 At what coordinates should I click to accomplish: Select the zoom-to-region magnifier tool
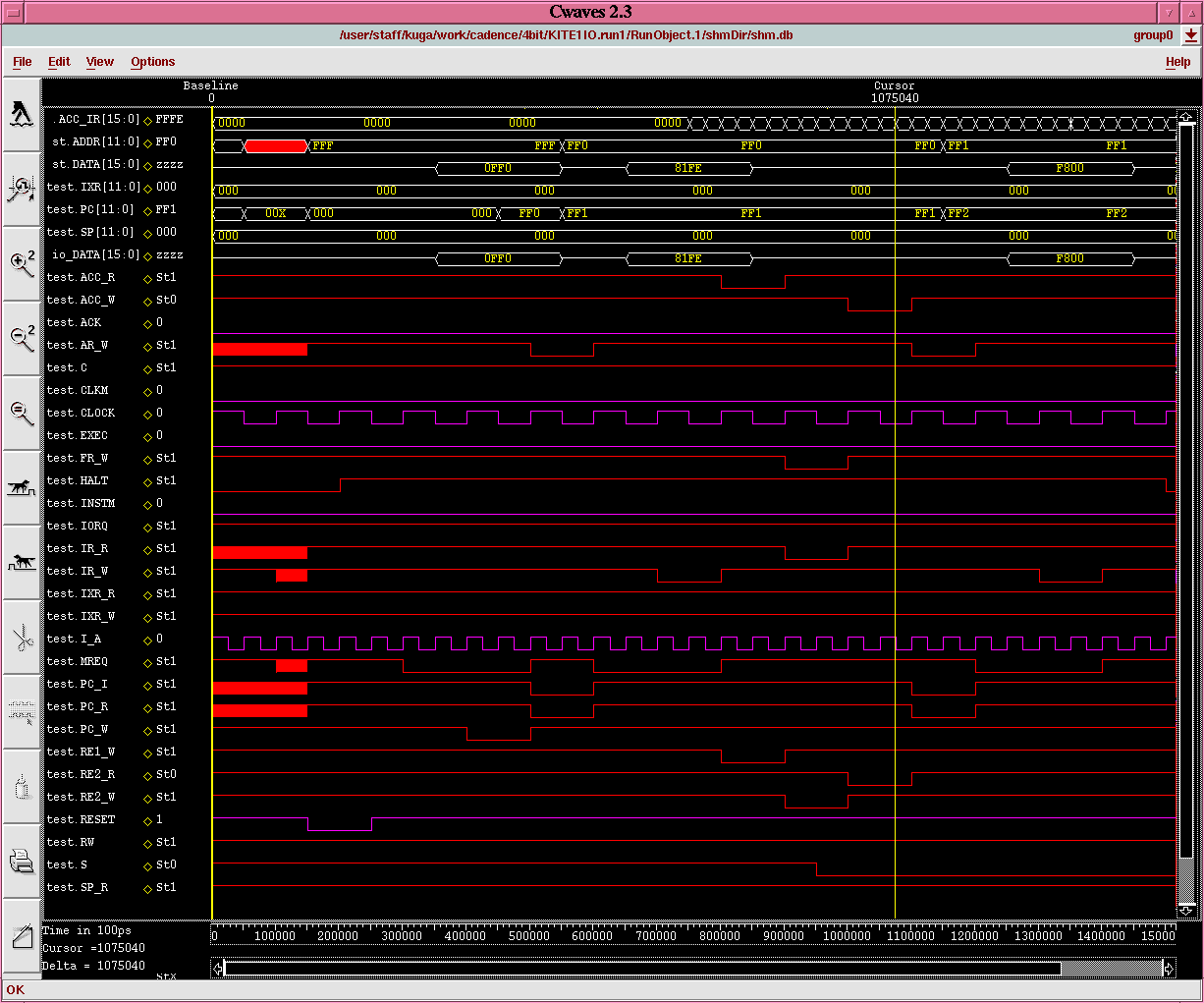22,190
